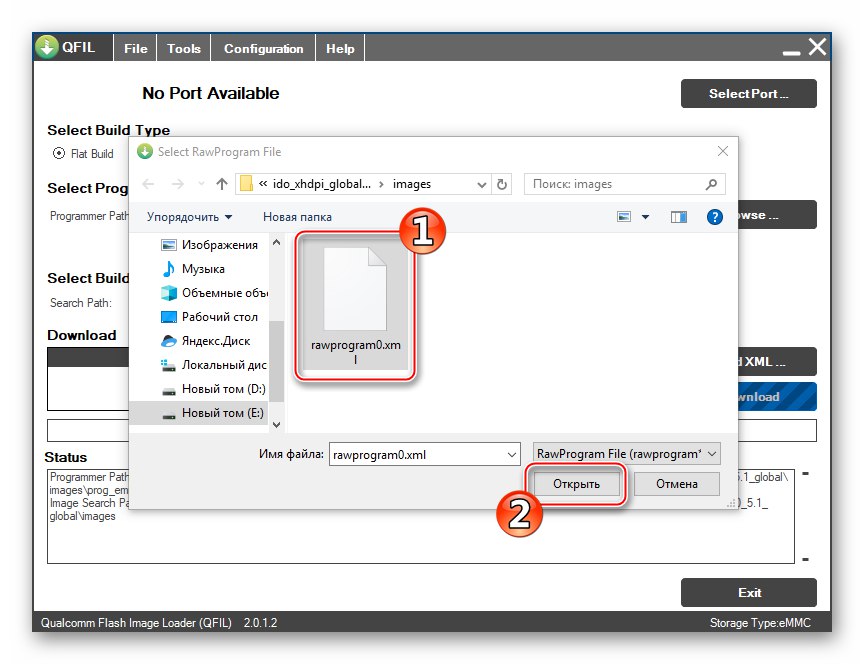Open the Help menu
Viewport: 864px width, 664px height.
pyautogui.click(x=340, y=48)
